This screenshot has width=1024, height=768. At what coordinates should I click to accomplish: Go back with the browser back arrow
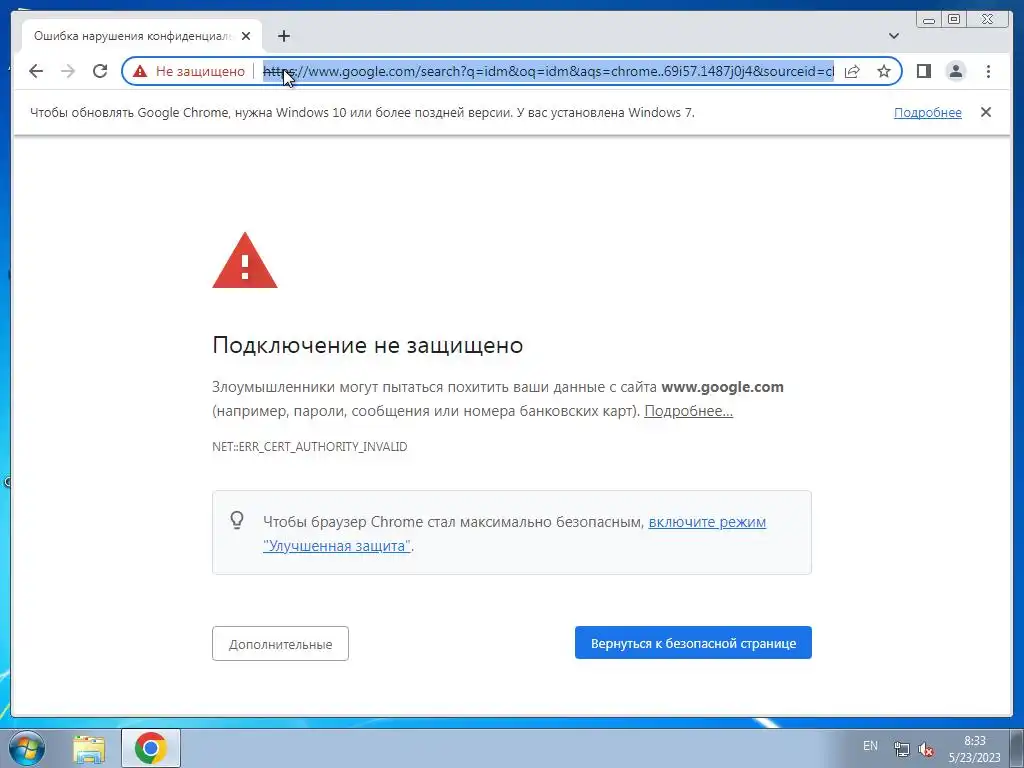[x=36, y=71]
